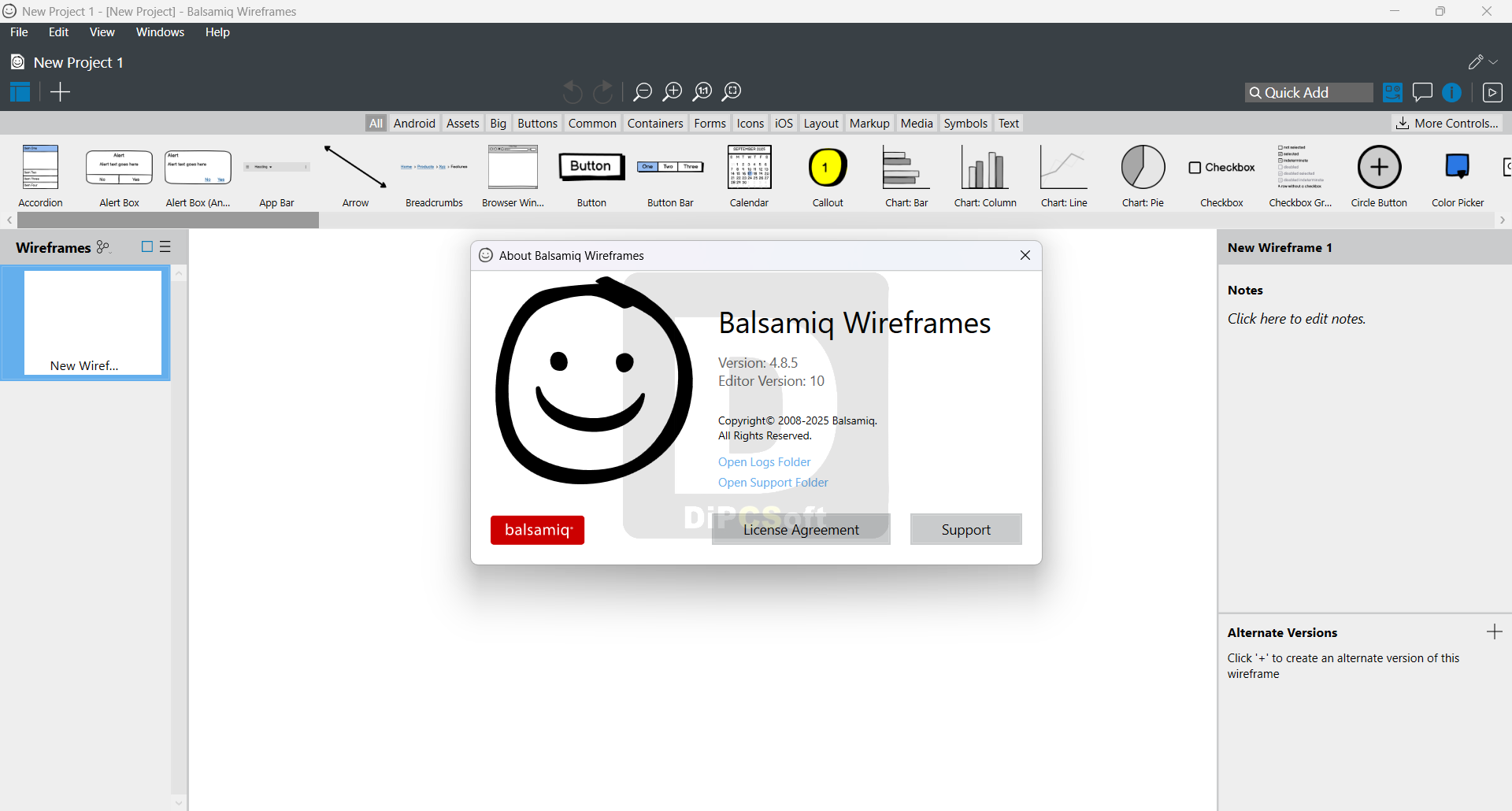Filter controls by Markup category
Viewport: 1512px width, 811px height.
tap(869, 124)
